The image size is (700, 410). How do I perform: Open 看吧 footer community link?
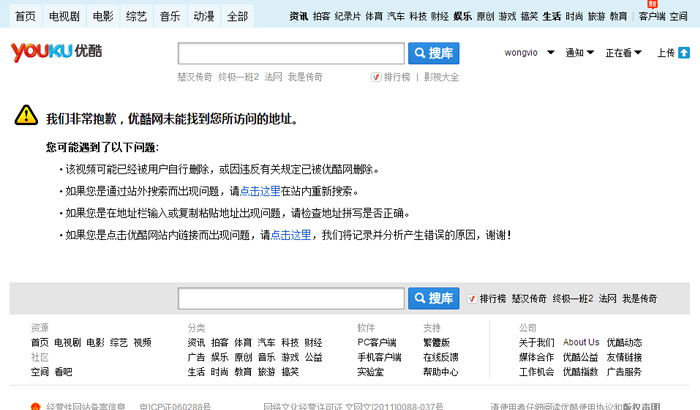(x=63, y=372)
